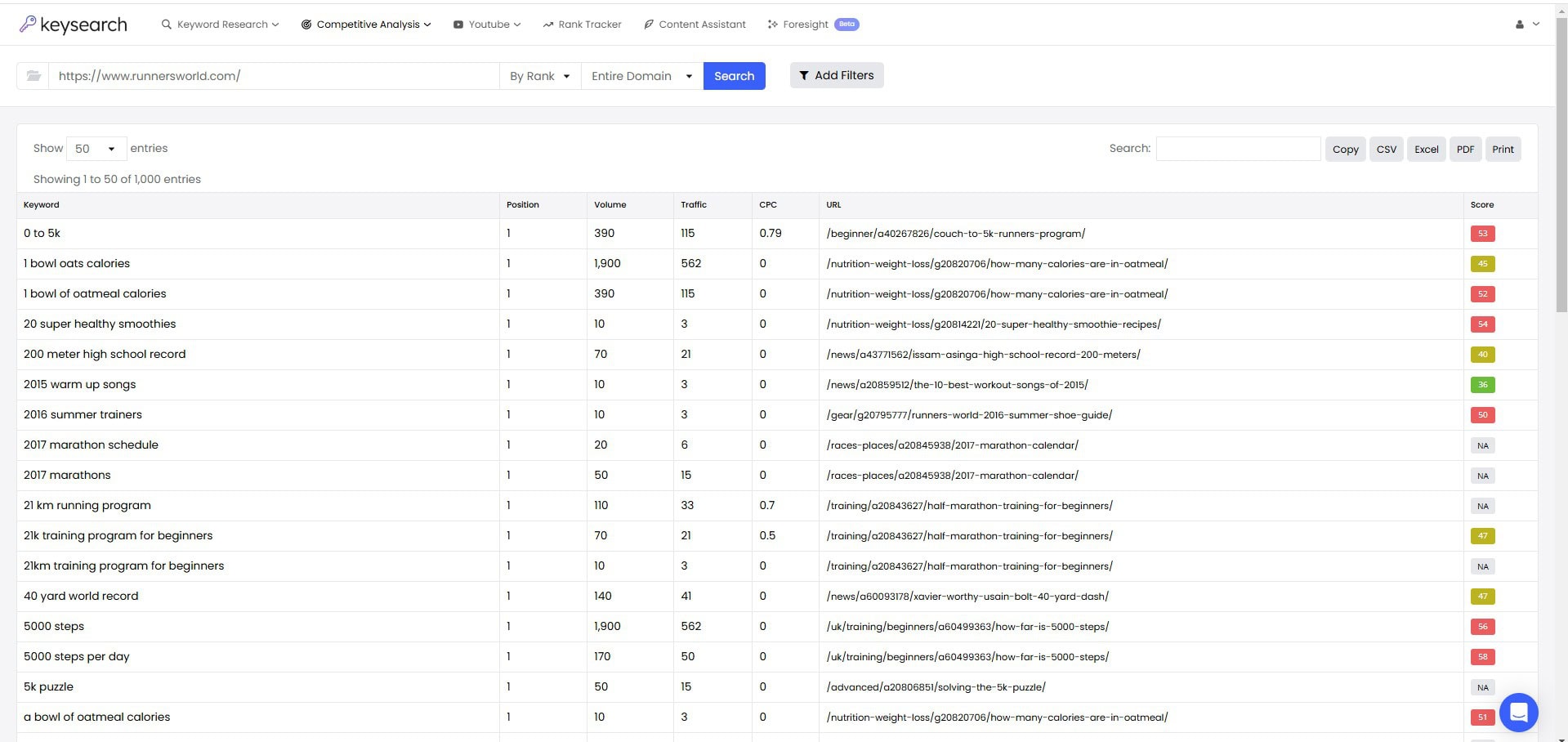This screenshot has height=742, width=1568.
Task: Click inside the table Search field
Action: pos(1237,149)
